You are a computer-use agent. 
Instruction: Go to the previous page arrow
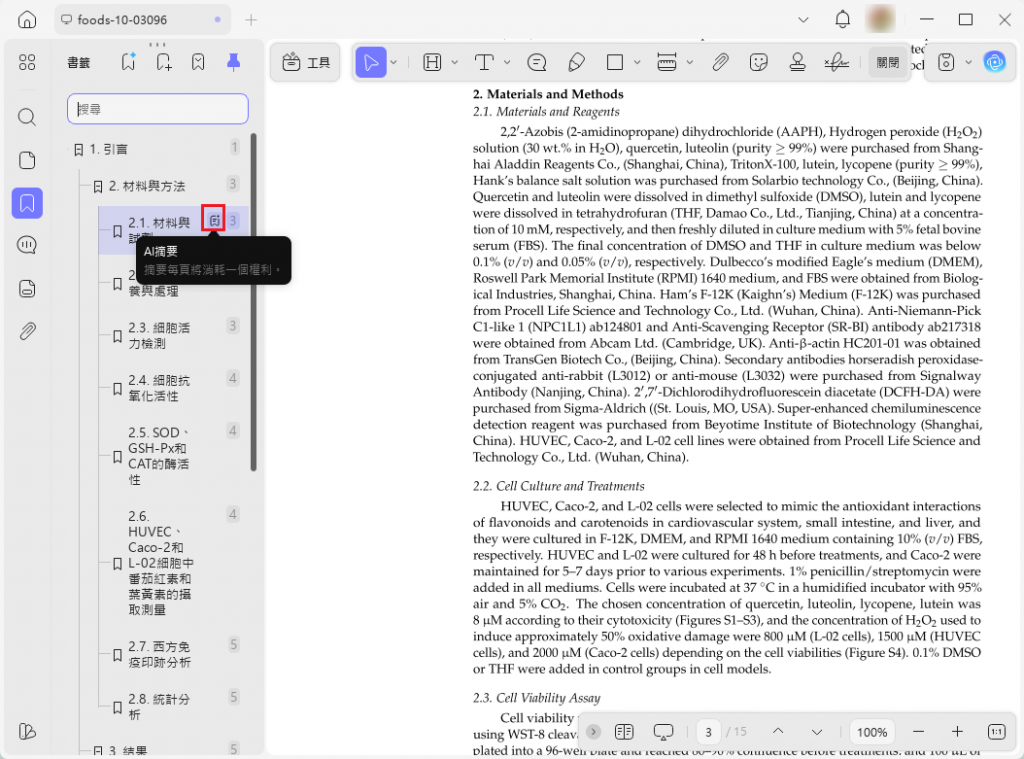778,732
